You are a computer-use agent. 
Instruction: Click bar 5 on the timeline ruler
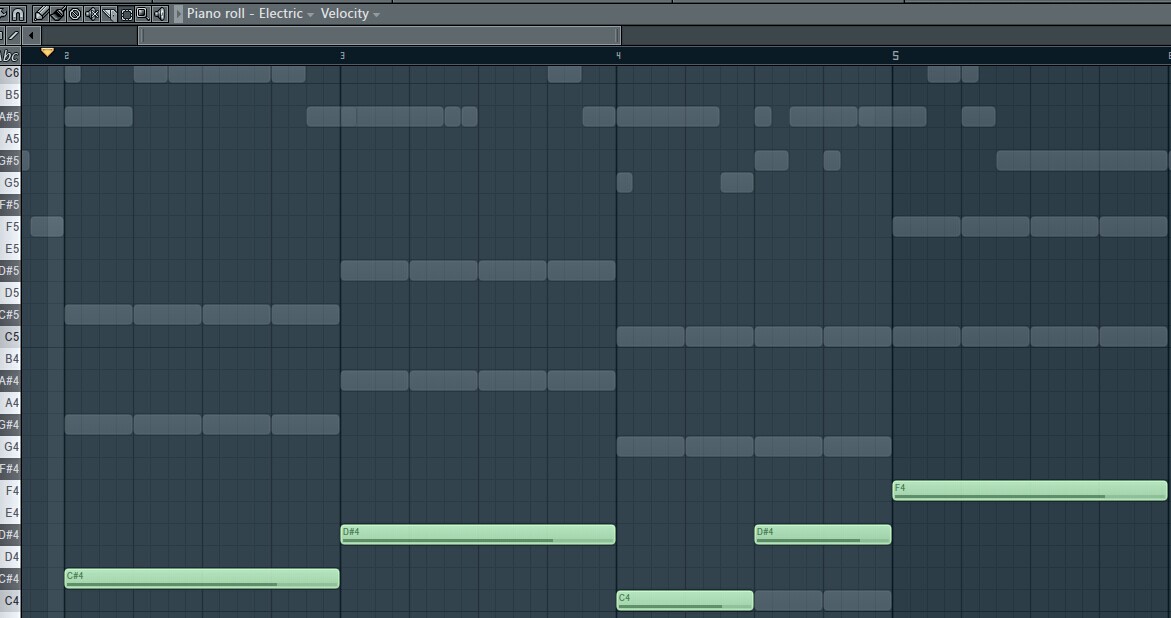click(x=895, y=55)
